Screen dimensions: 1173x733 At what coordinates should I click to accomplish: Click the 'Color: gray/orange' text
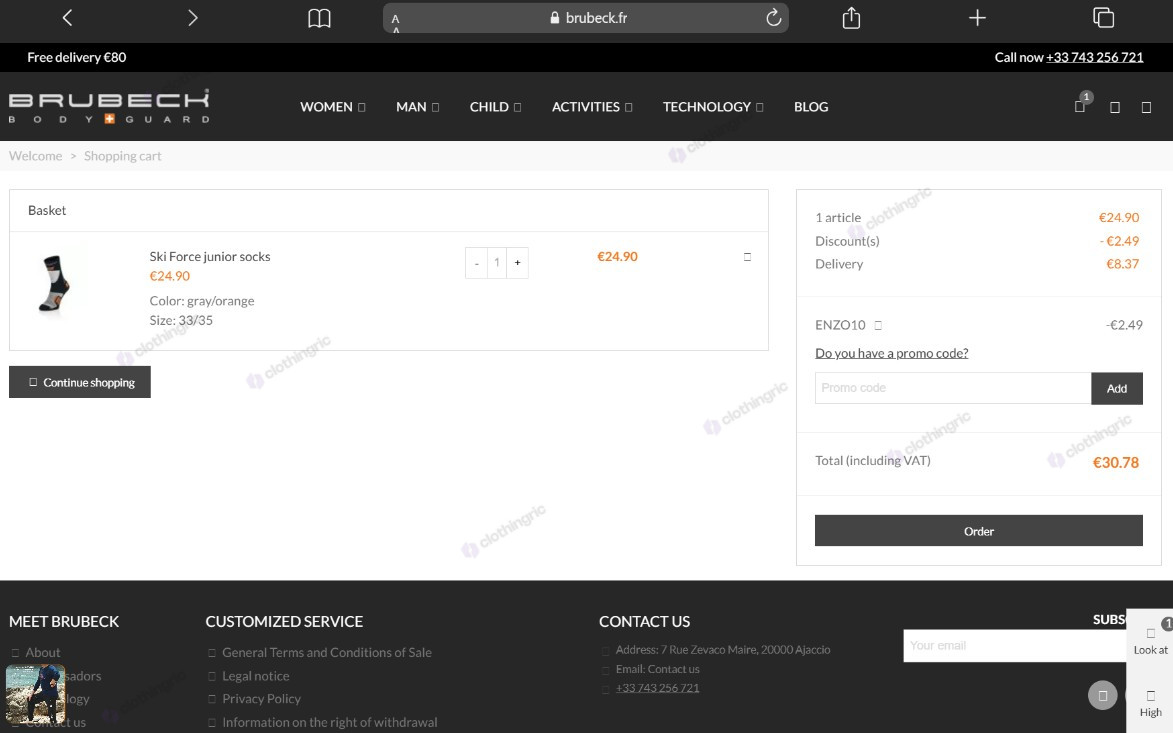(202, 301)
